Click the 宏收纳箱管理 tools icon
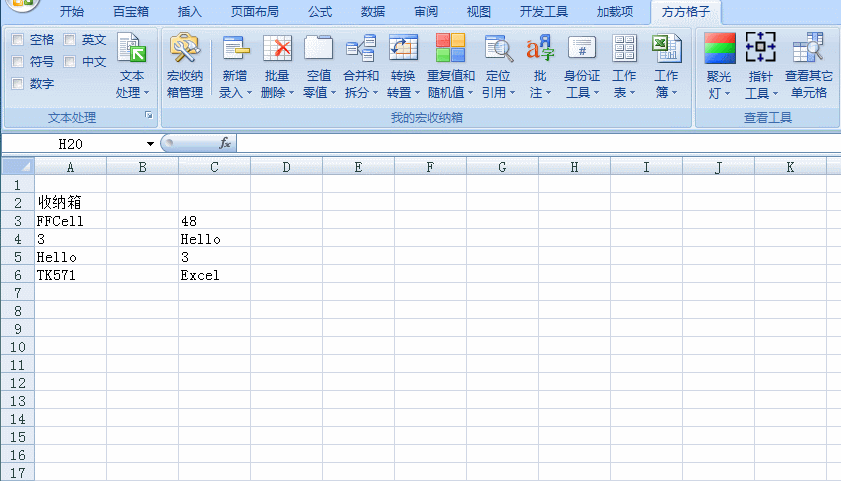 (184, 49)
